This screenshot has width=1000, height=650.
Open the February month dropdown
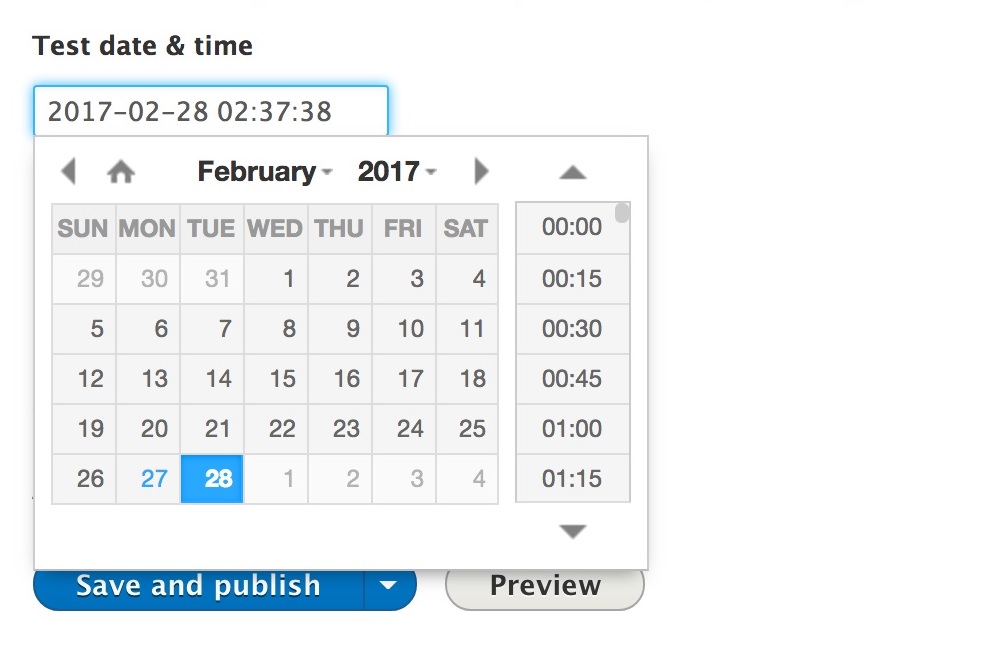pos(265,172)
